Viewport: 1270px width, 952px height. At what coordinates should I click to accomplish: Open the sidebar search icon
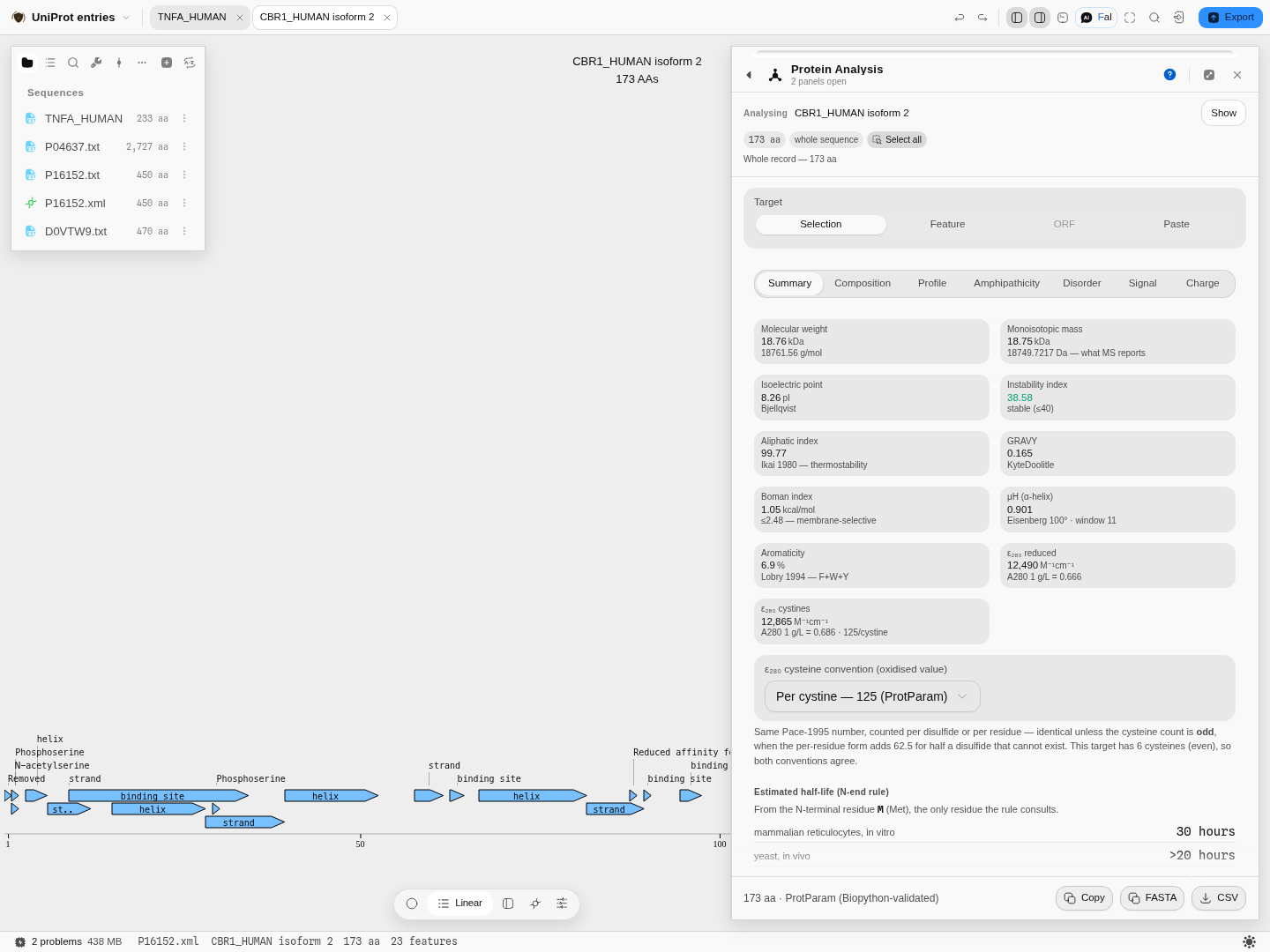pyautogui.click(x=73, y=63)
